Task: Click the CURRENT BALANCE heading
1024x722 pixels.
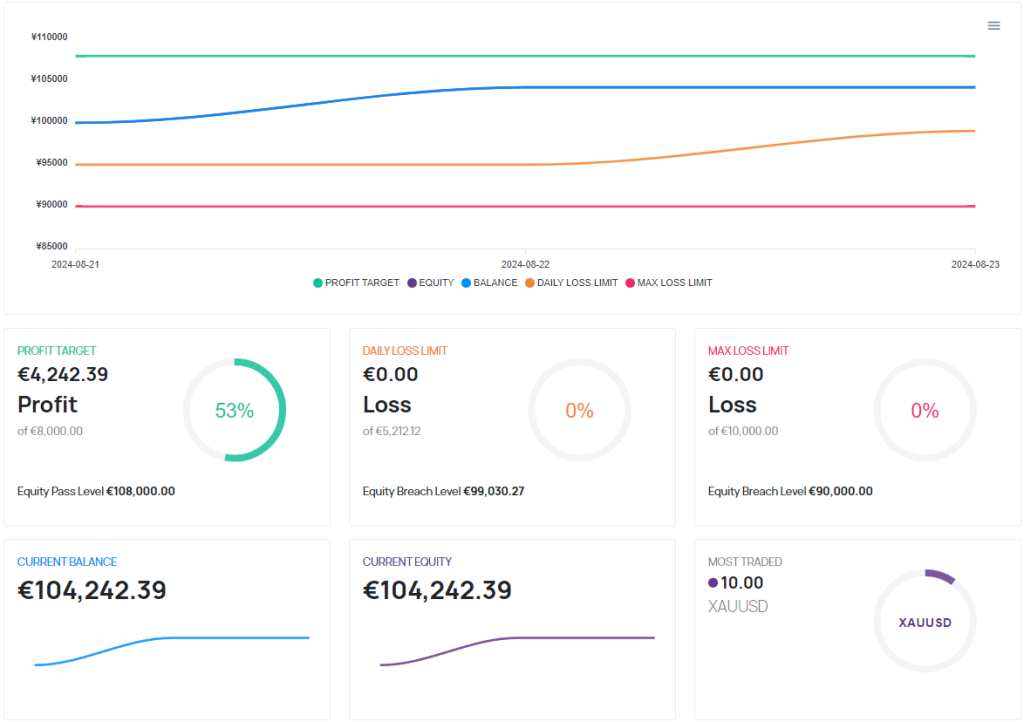Action: click(x=67, y=561)
